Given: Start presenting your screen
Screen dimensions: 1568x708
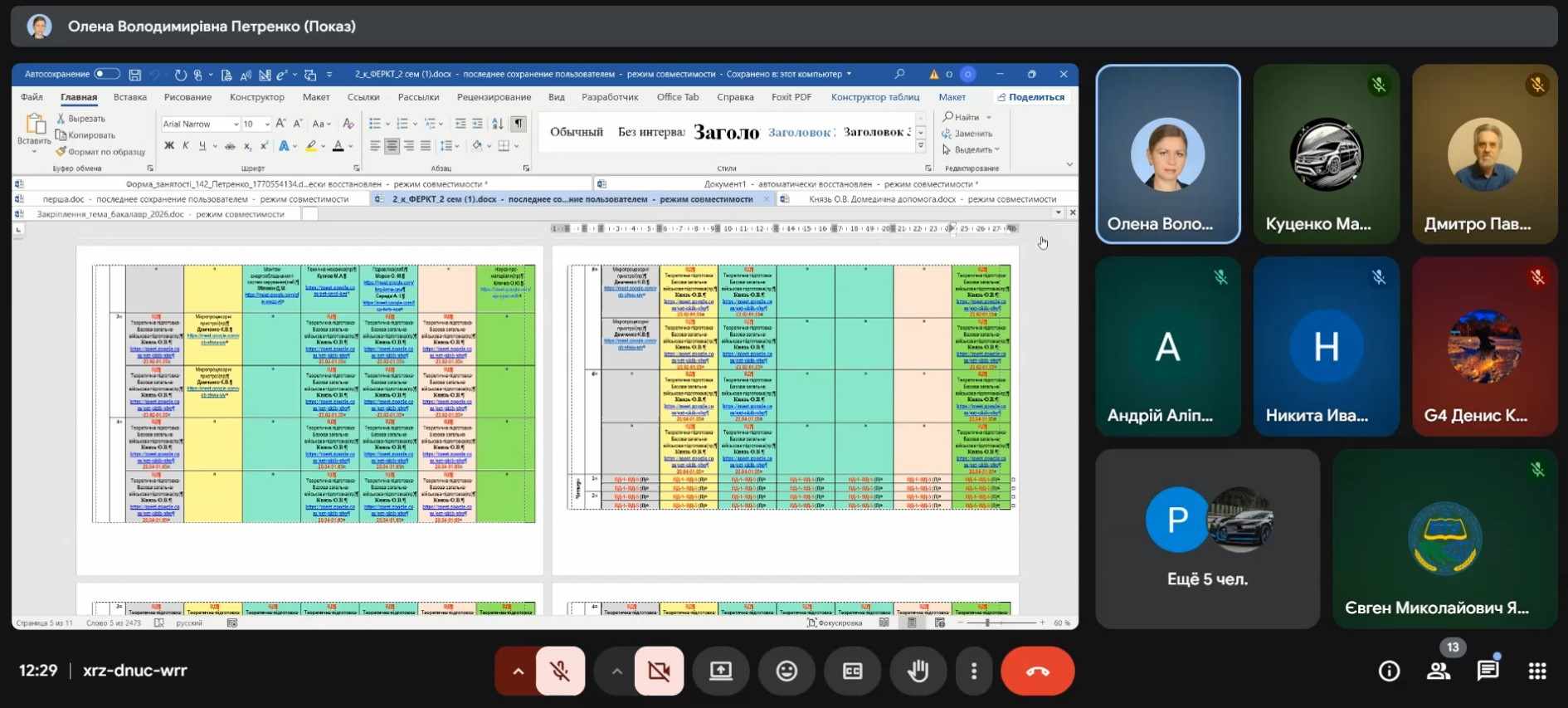Looking at the screenshot, I should pyautogui.click(x=721, y=671).
